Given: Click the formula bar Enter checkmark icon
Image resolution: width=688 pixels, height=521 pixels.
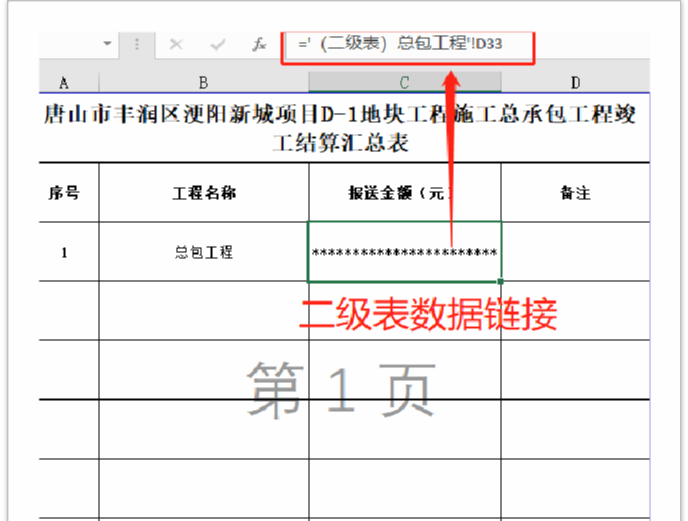Looking at the screenshot, I should coord(218,44).
